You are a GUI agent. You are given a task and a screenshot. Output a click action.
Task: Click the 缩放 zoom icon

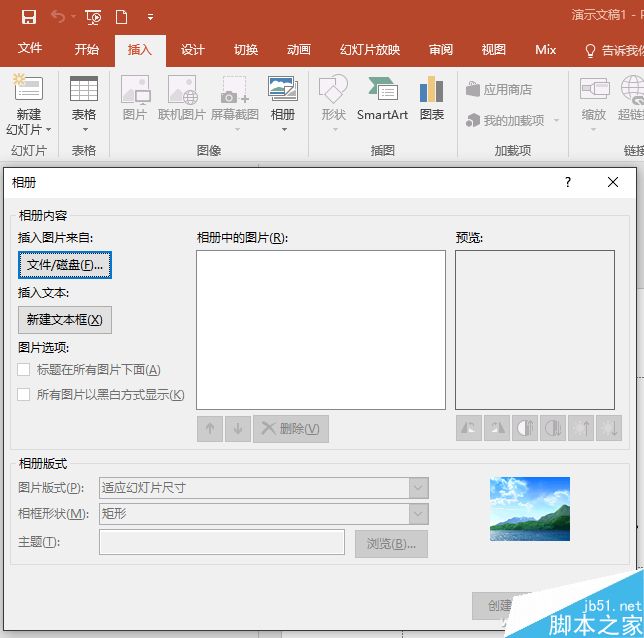[x=594, y=89]
